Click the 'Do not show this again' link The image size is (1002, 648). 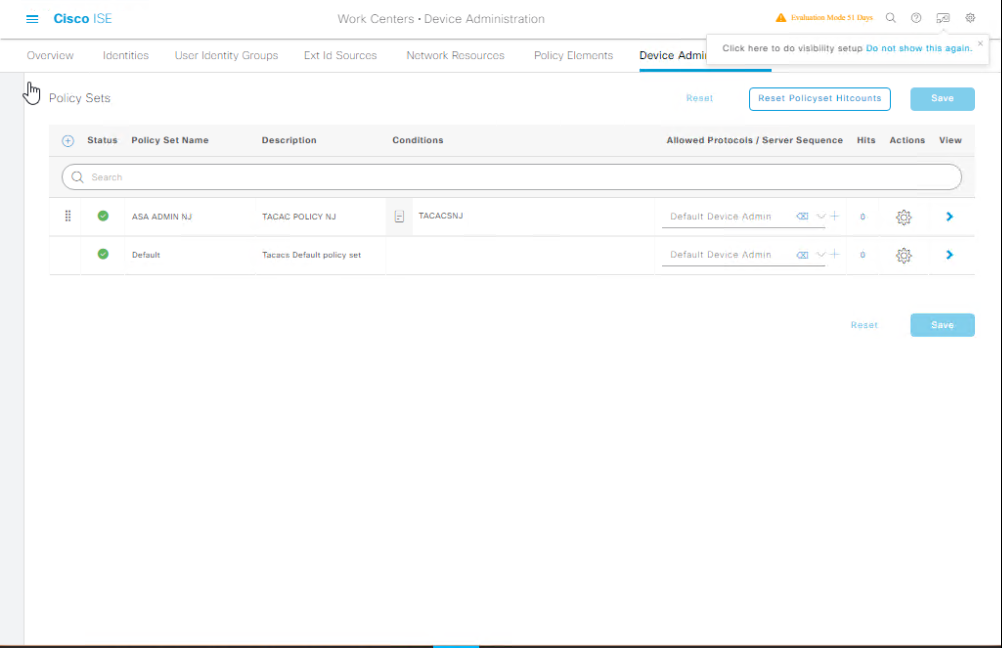pyautogui.click(x=919, y=48)
